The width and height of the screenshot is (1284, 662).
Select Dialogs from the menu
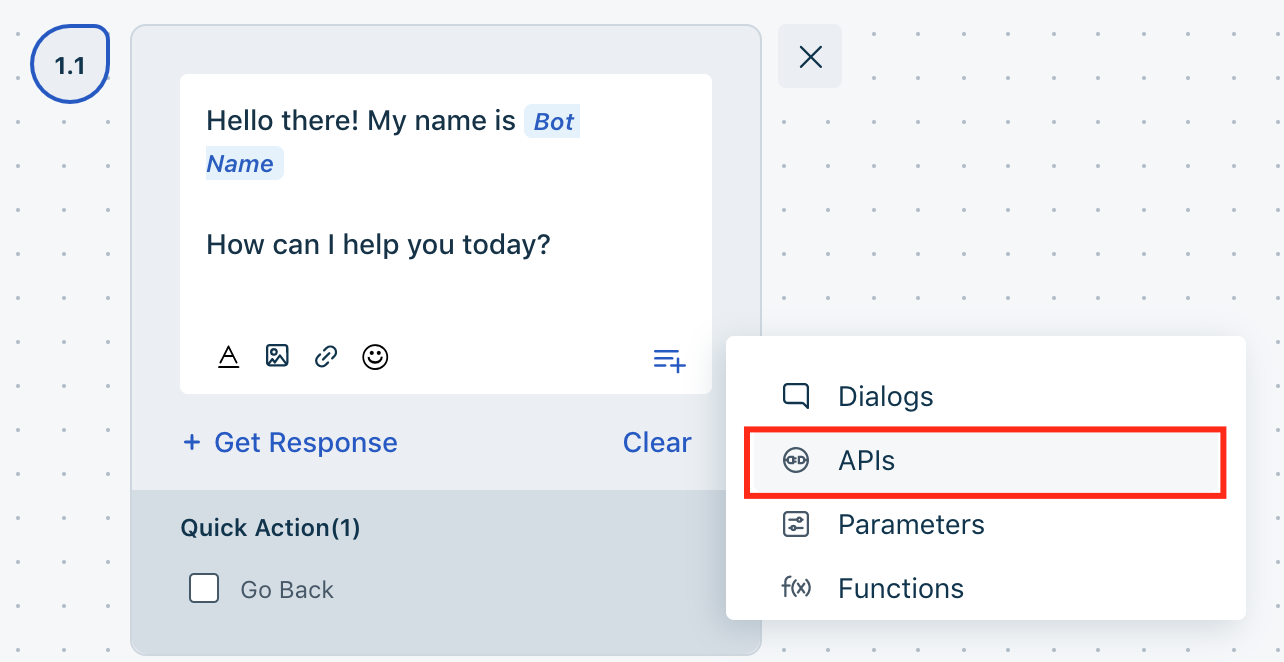pyautogui.click(x=885, y=396)
